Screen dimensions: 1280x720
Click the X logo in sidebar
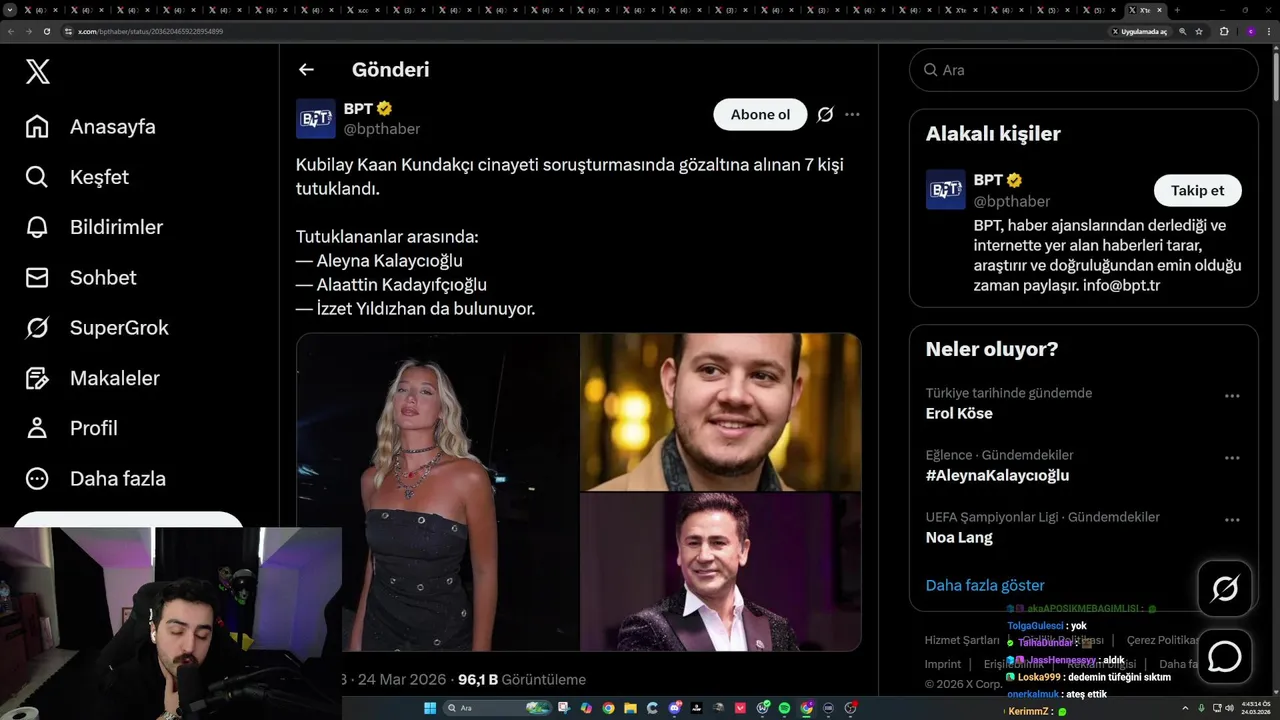(38, 71)
